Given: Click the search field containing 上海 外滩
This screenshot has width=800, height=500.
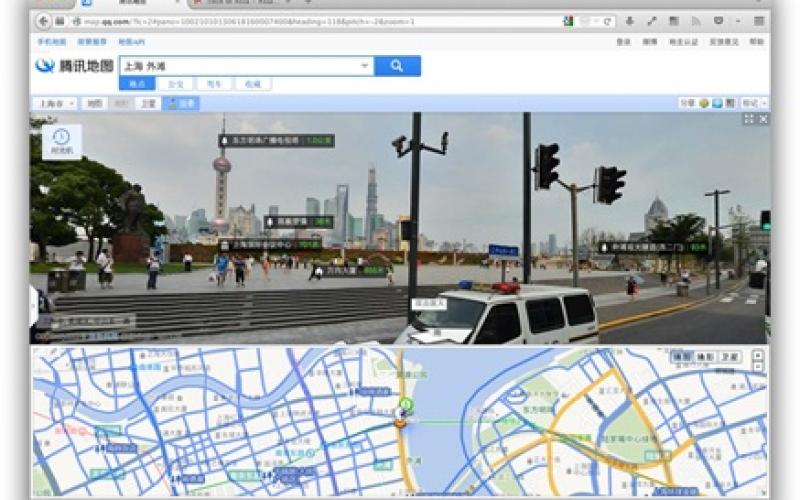Looking at the screenshot, I should [240, 66].
